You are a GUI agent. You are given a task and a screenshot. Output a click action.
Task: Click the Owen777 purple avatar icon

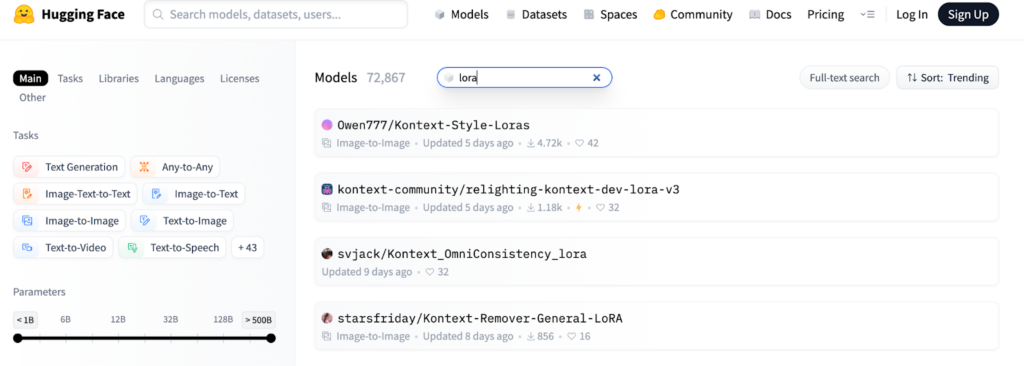[x=327, y=125]
